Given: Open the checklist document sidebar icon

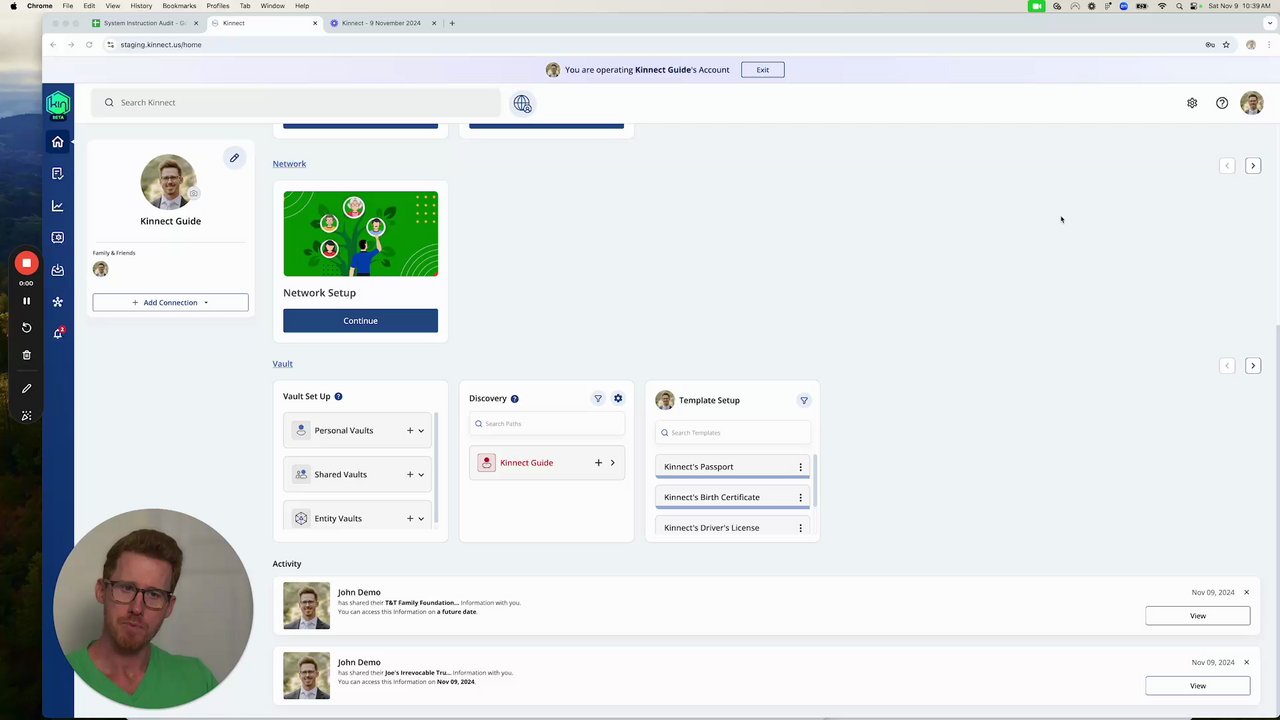Looking at the screenshot, I should coord(57,174).
